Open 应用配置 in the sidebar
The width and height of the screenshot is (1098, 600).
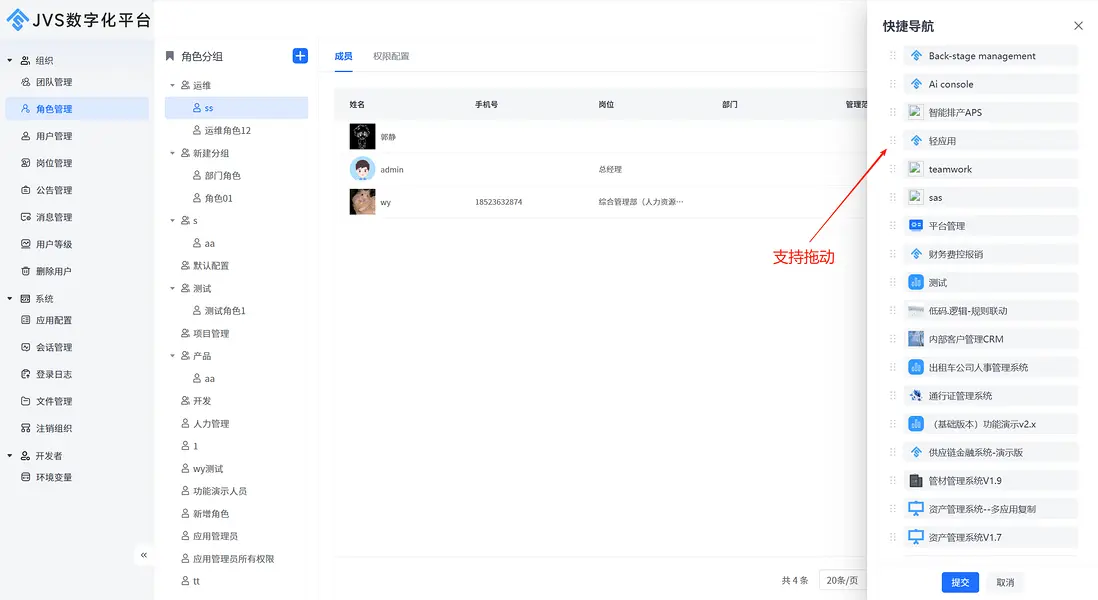[77, 320]
